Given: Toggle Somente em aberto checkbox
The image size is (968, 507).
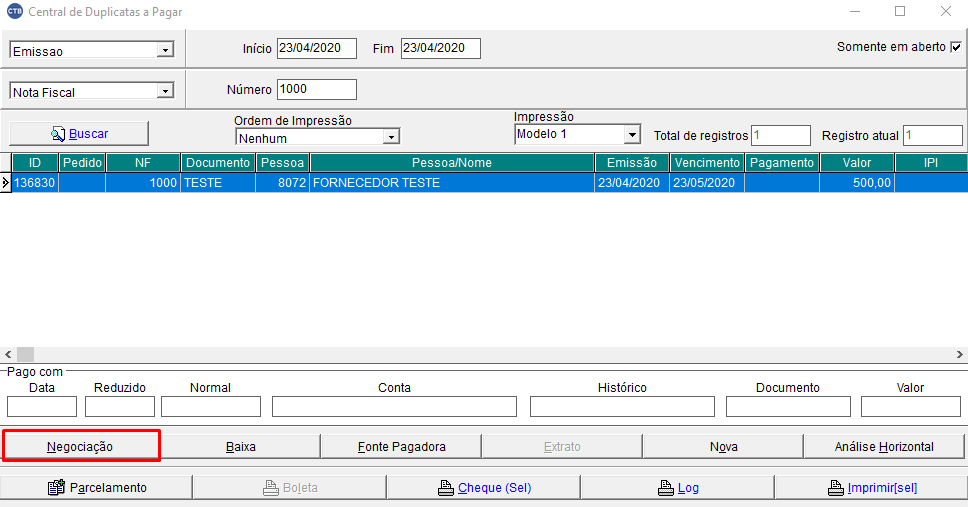Looking at the screenshot, I should coord(955,47).
